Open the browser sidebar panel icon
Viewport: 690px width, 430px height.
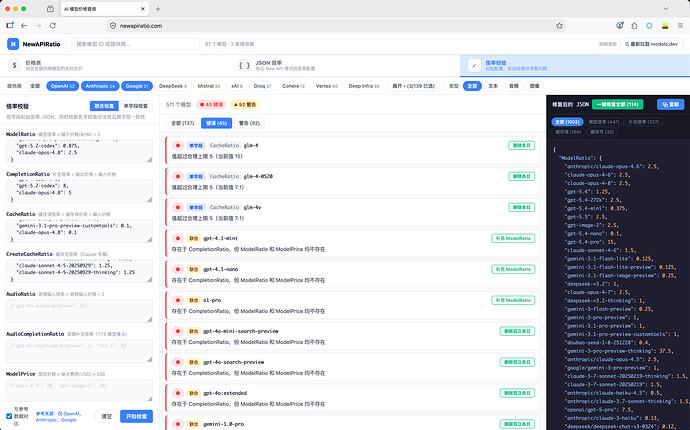(10, 26)
